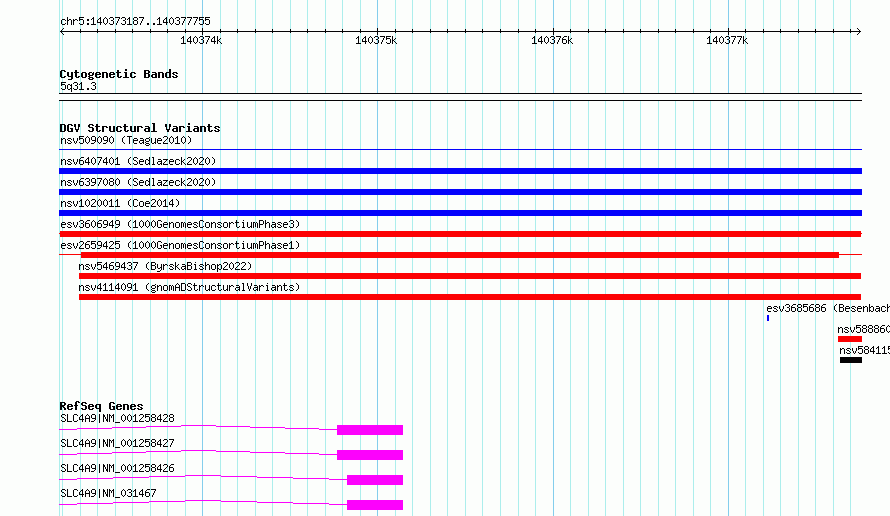Viewport: 890px width, 516px height.
Task: Select the SLC4A9|NM_001258428 transcript label
Action: pos(117,418)
